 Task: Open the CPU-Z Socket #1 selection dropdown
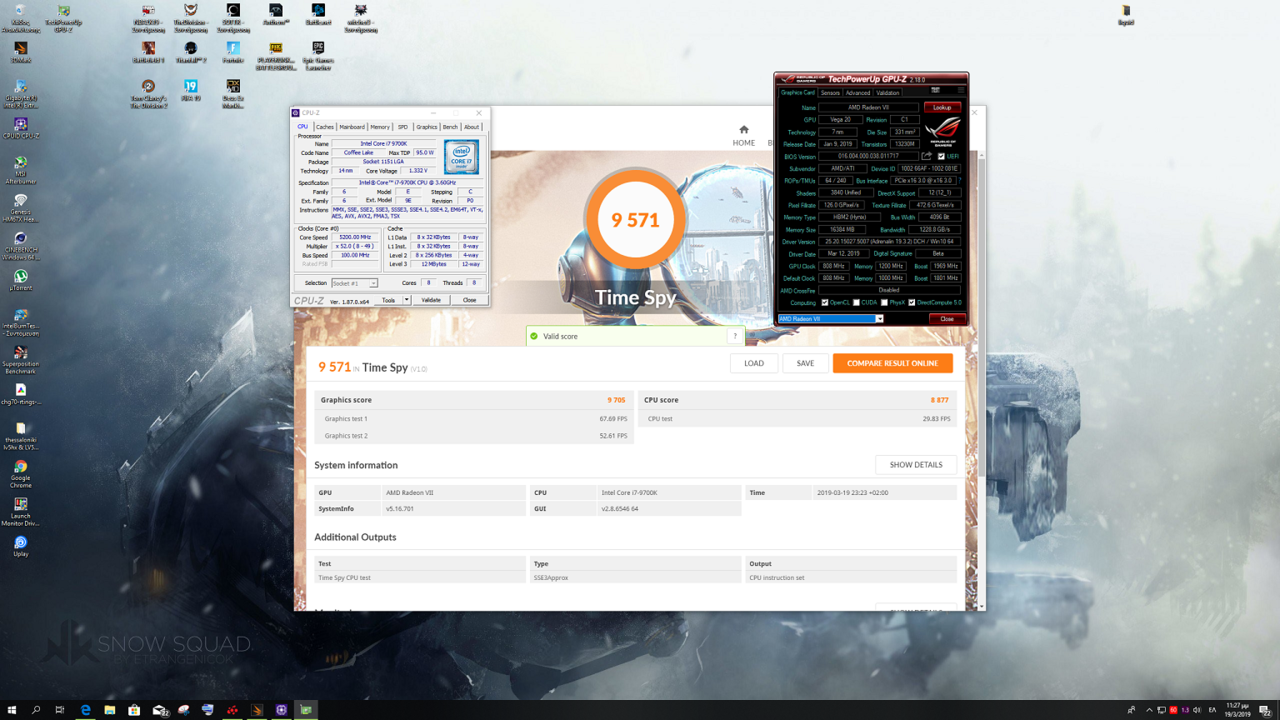point(354,283)
